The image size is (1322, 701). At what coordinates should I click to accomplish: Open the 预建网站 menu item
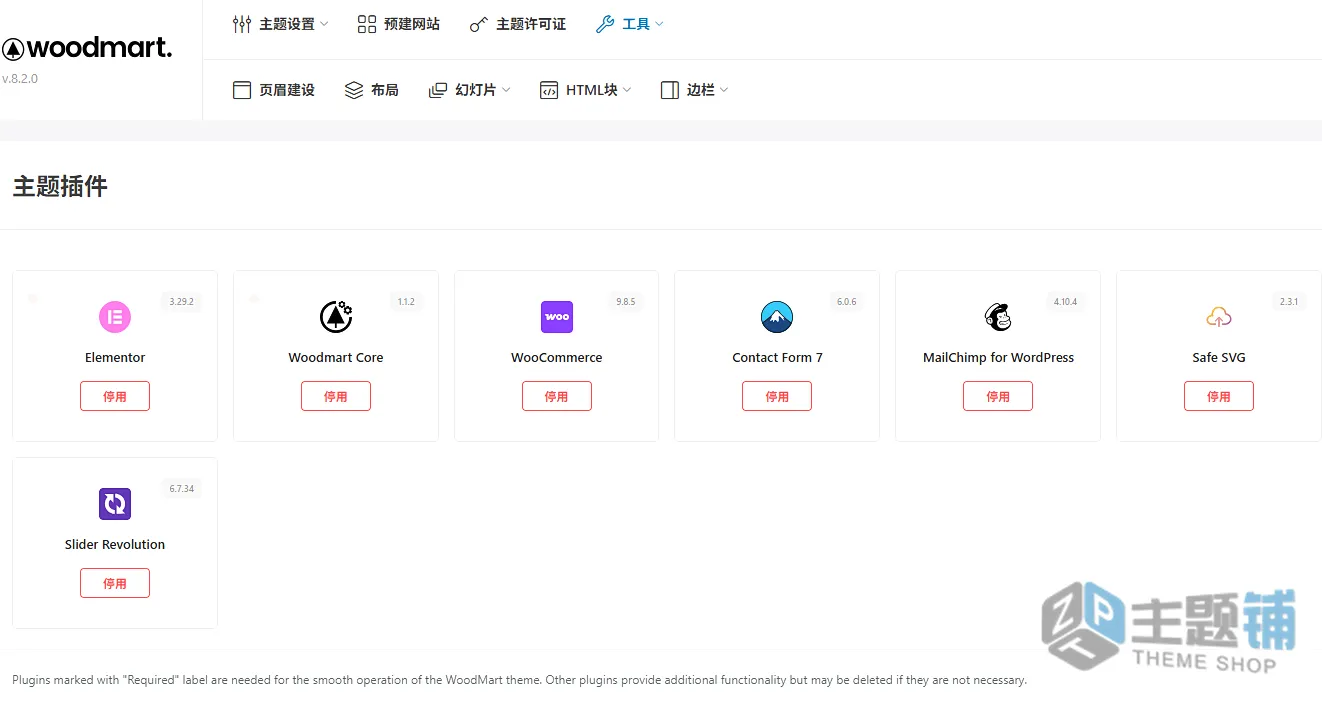[x=412, y=24]
